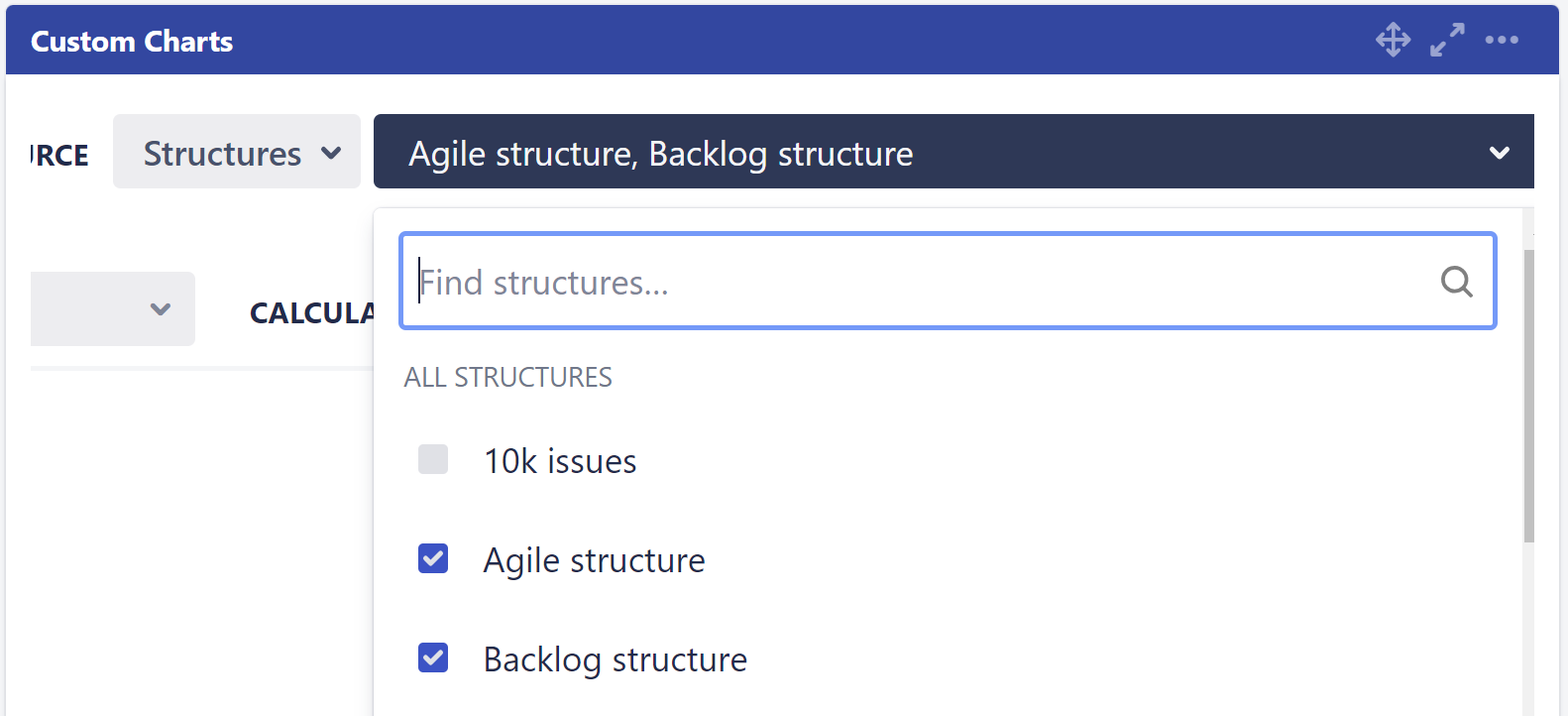Select the Agile structure list entry

593,559
